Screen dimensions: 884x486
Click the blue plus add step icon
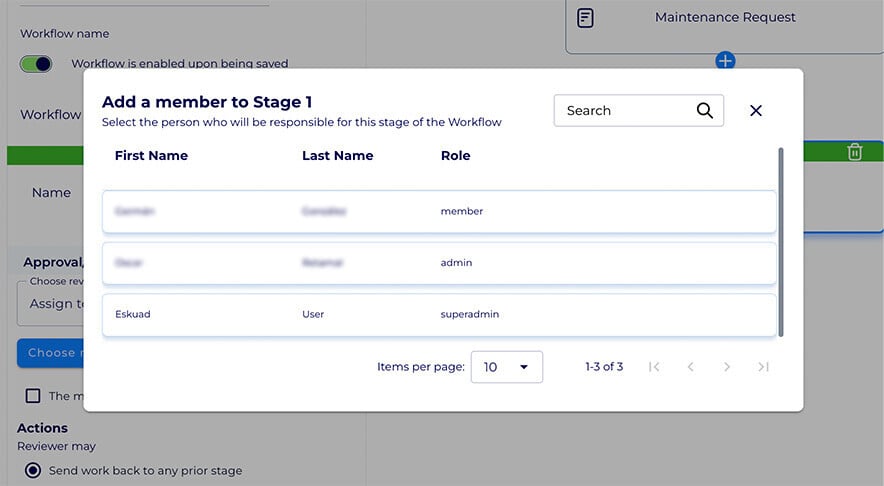click(726, 61)
